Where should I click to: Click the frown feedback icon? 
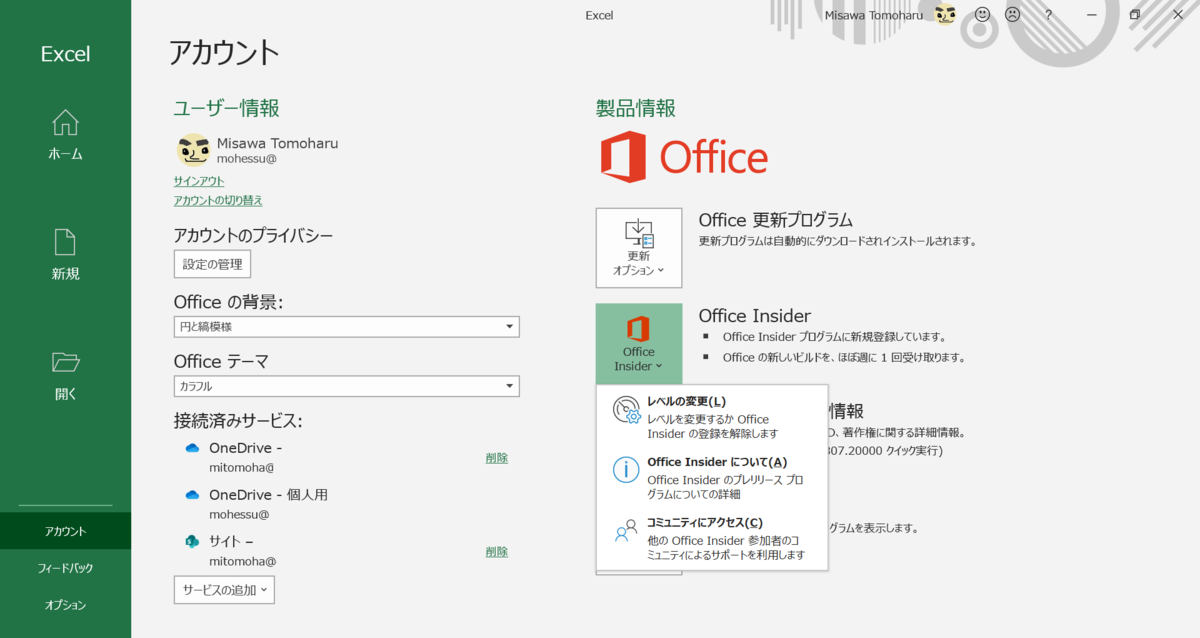point(1012,14)
